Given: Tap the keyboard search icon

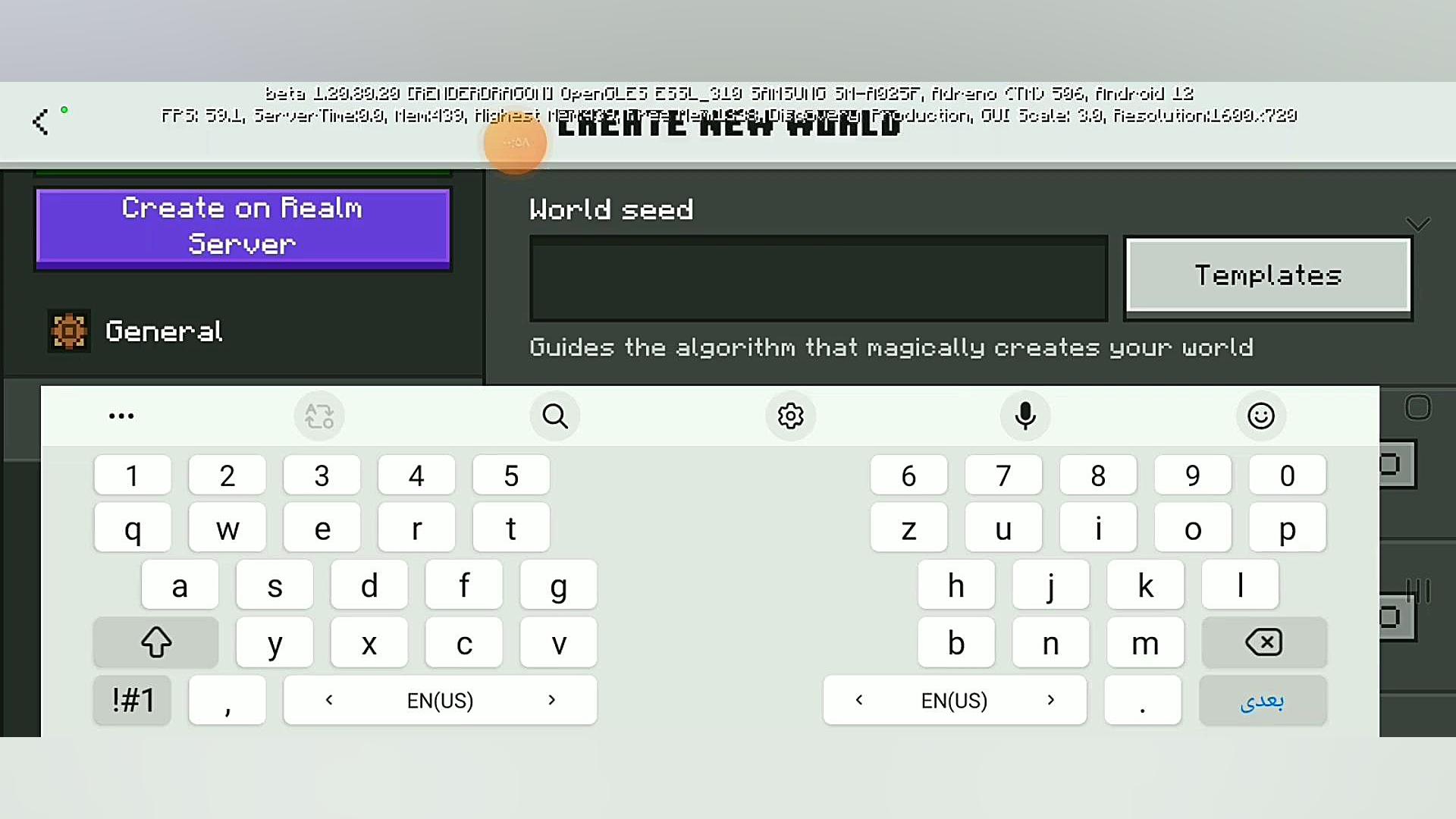Looking at the screenshot, I should (x=555, y=416).
